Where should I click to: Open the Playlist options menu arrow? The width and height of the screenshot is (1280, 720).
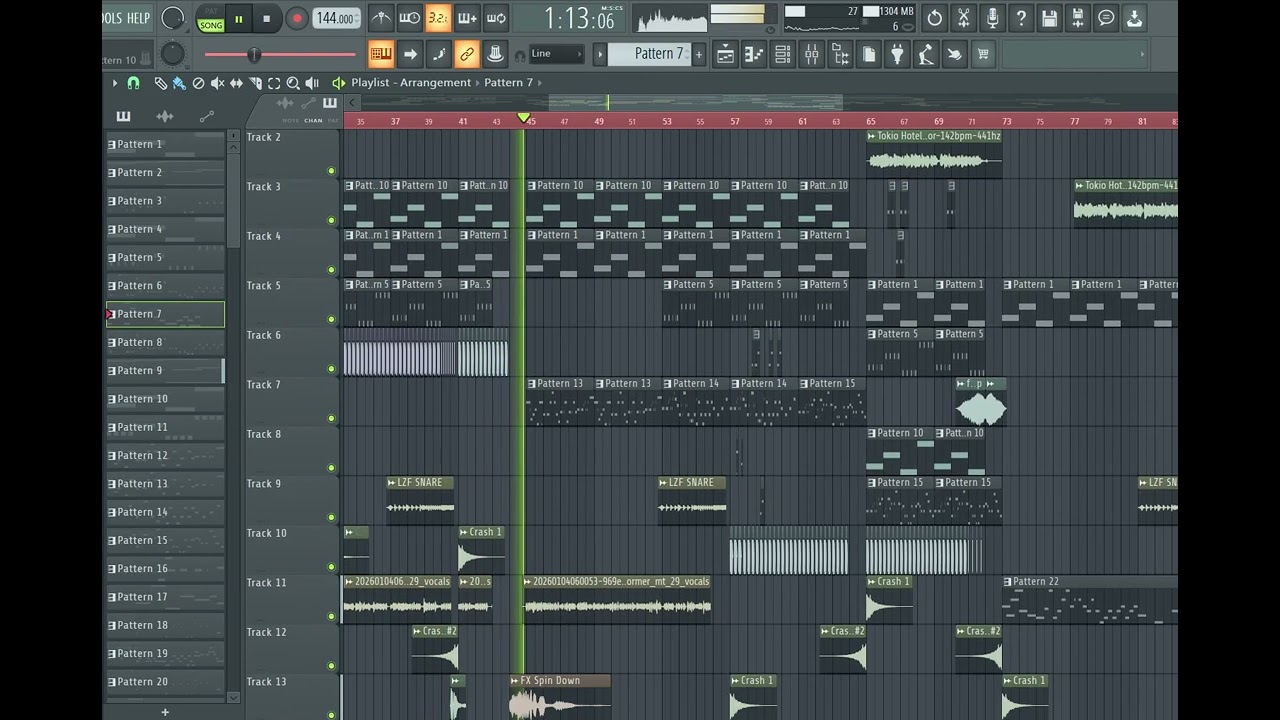coord(115,83)
